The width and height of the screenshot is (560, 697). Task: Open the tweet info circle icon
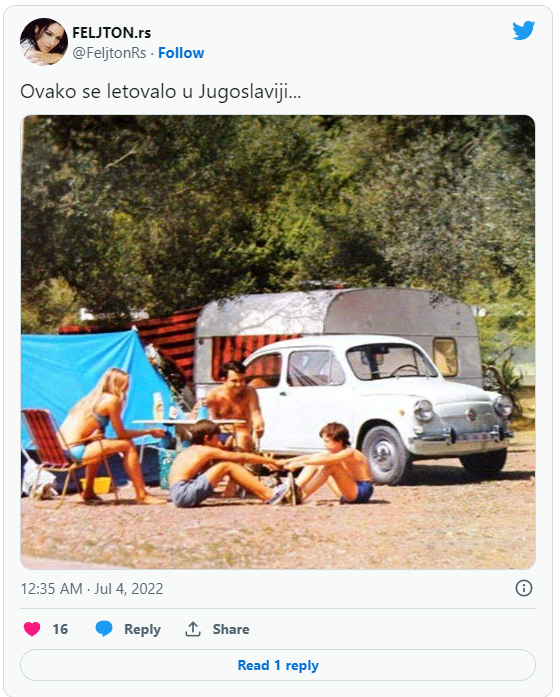click(524, 588)
